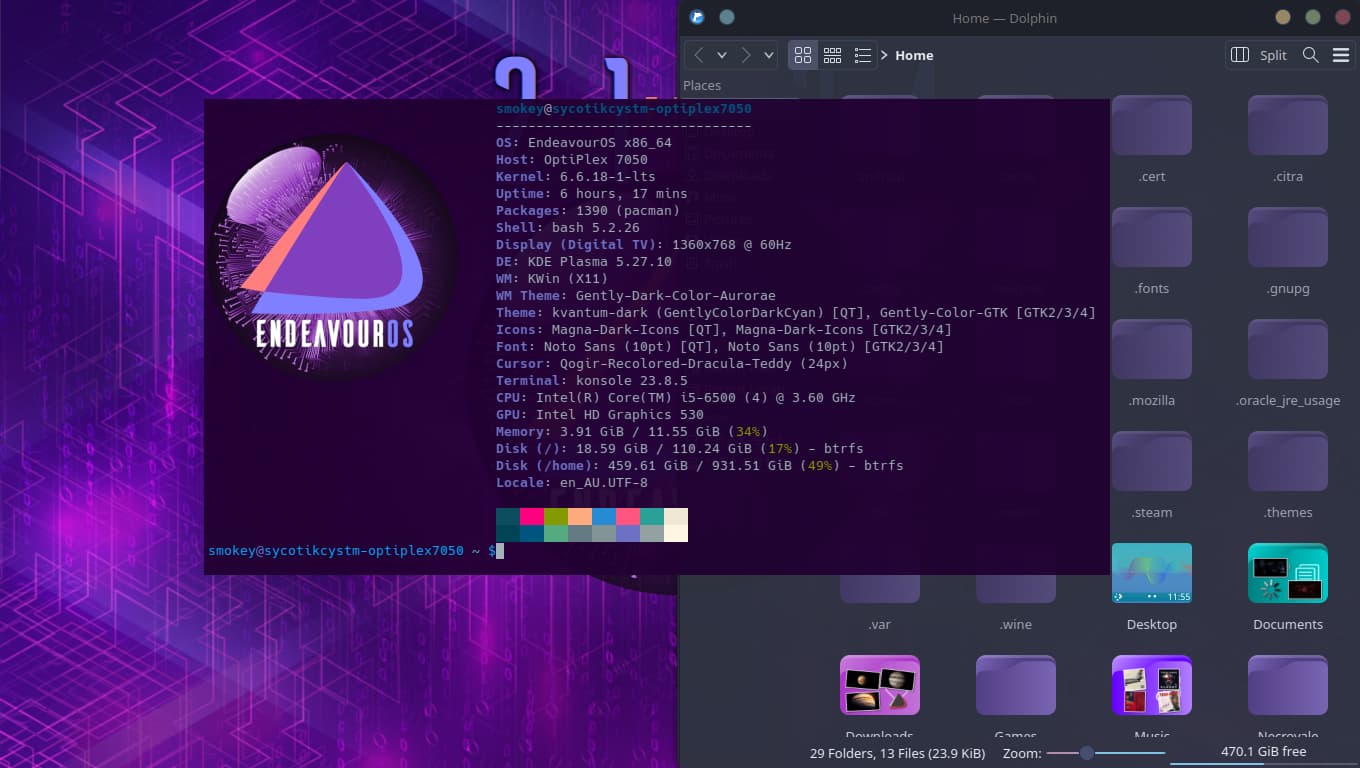Select the Downloads folder with planet previews

coord(880,685)
